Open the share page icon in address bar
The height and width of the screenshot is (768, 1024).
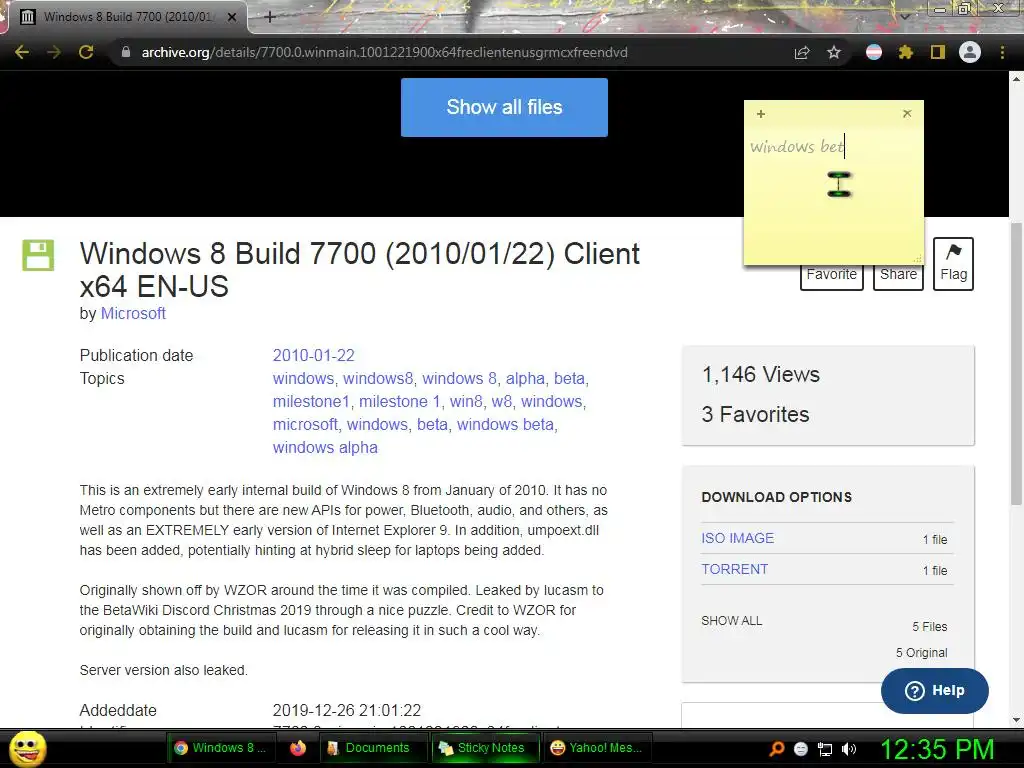(802, 52)
